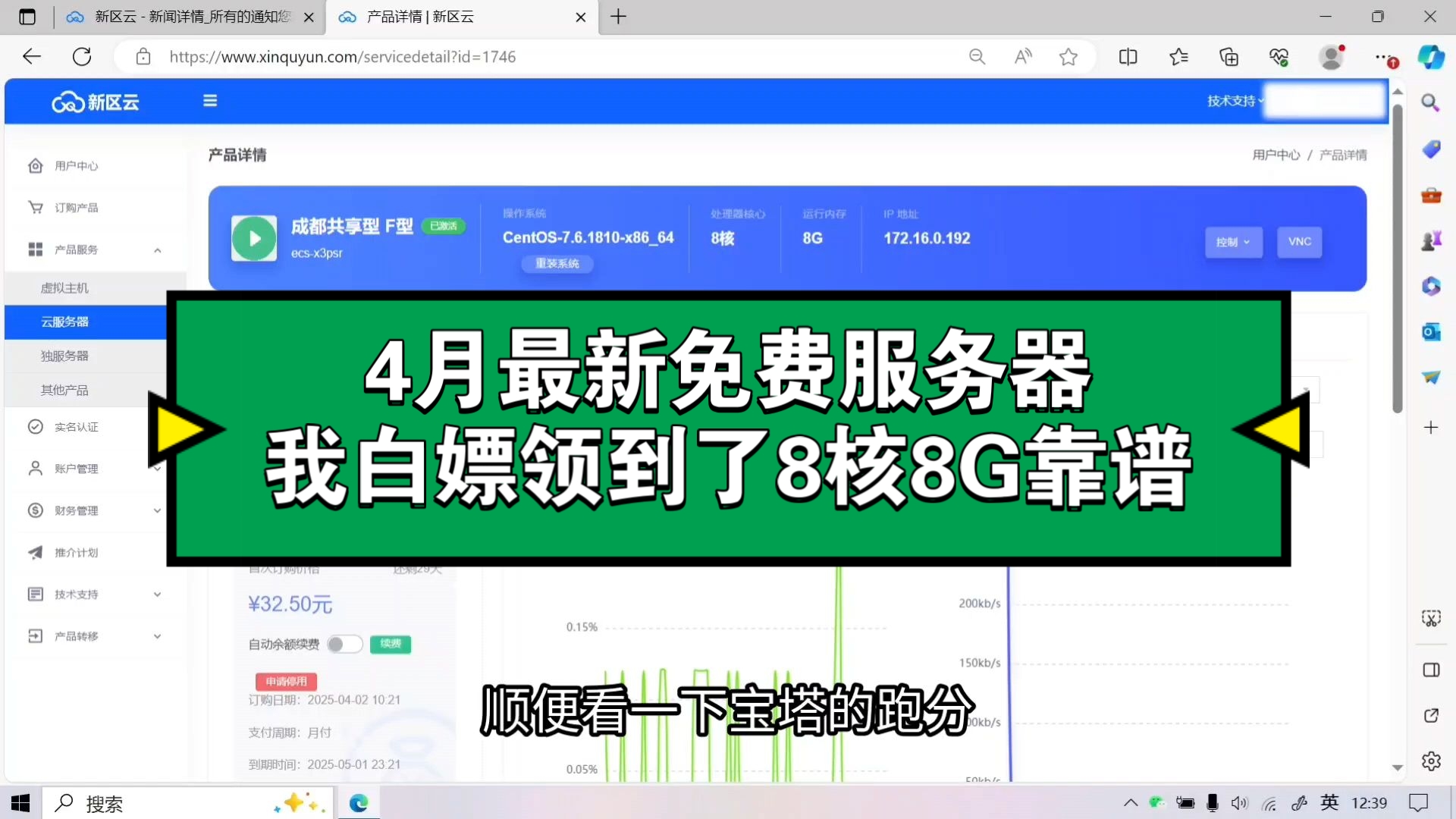Add this page to favorites star
Screen dimensions: 1456x819
1068,57
